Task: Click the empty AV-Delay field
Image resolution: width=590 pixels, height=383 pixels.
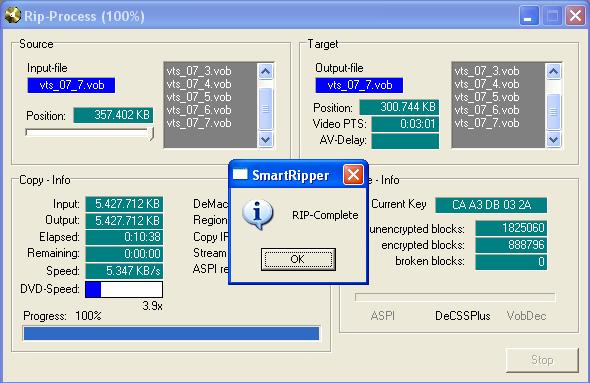Action: click(405, 141)
